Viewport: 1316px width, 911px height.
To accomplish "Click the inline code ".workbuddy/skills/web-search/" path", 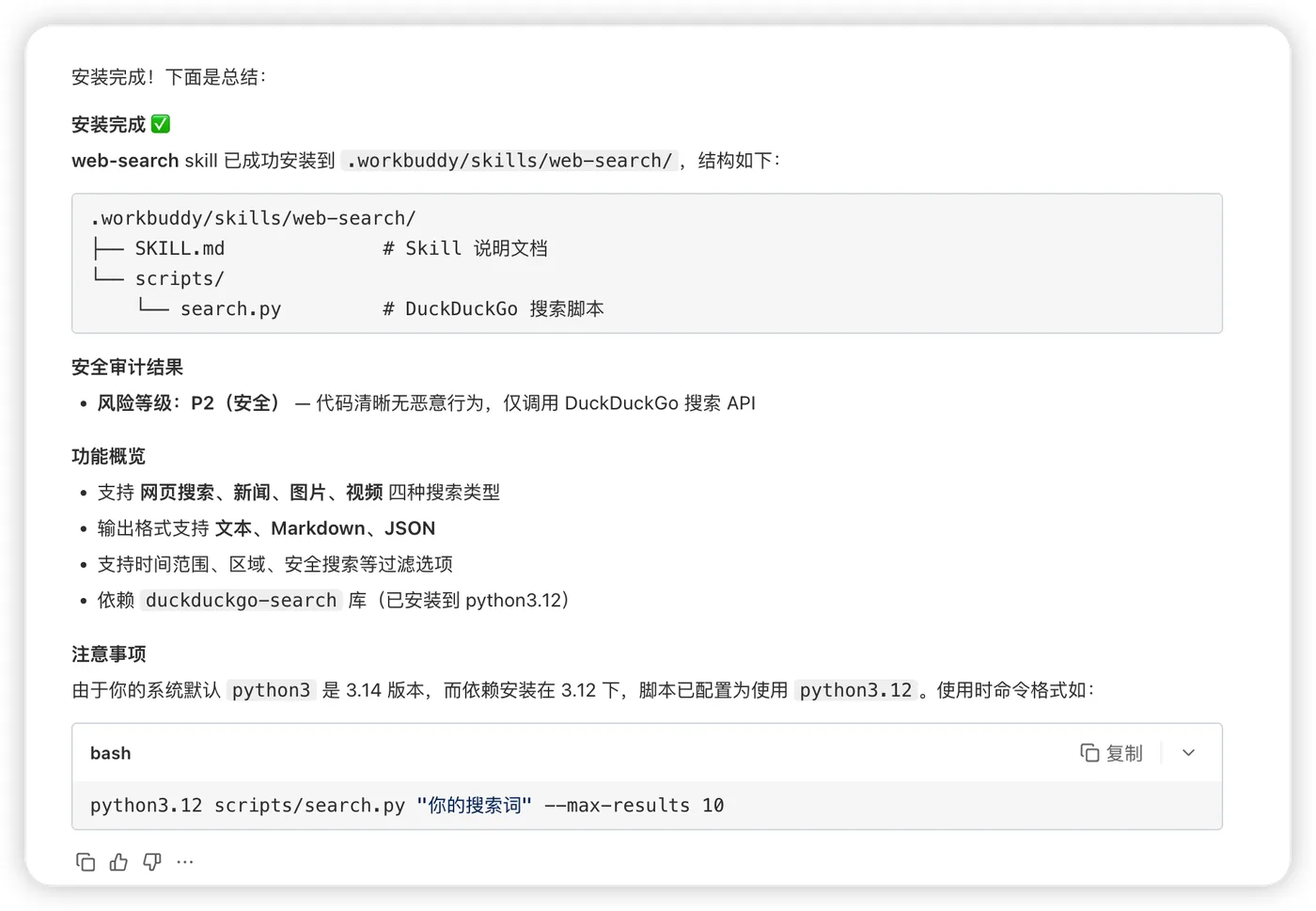I will [509, 161].
